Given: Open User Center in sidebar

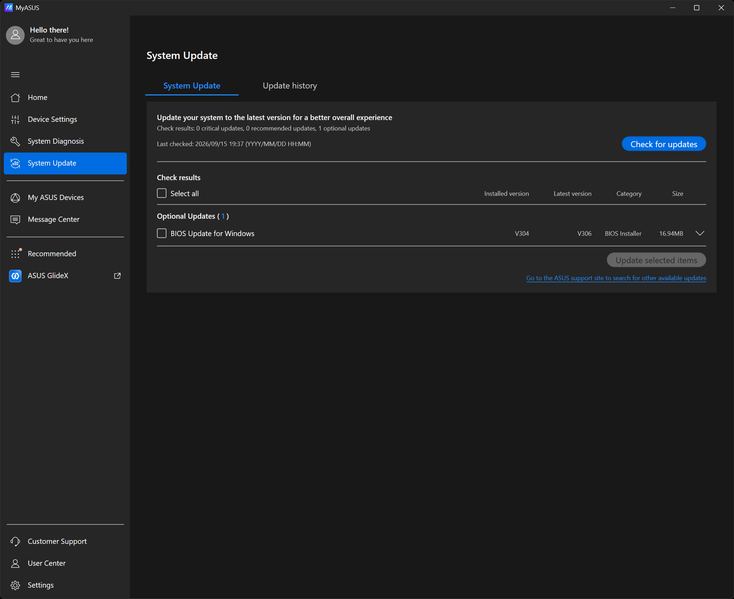Looking at the screenshot, I should click(x=65, y=563).
